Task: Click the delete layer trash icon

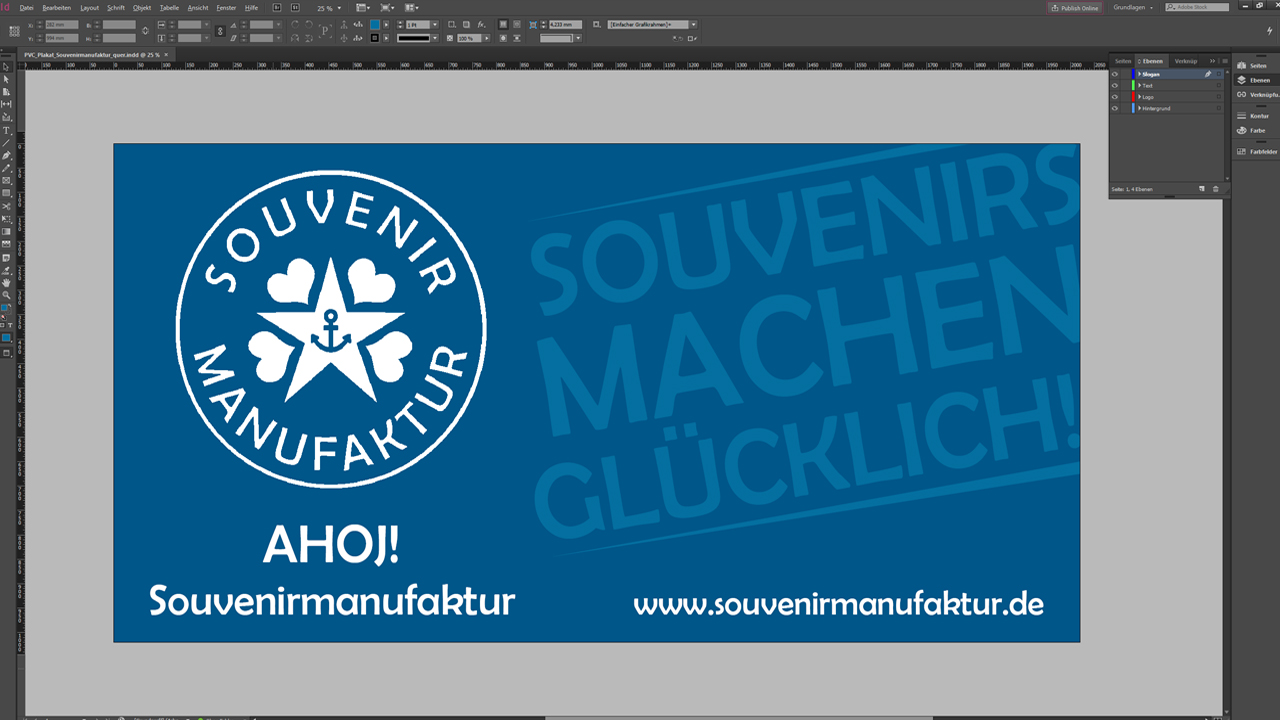Action: click(x=1216, y=188)
